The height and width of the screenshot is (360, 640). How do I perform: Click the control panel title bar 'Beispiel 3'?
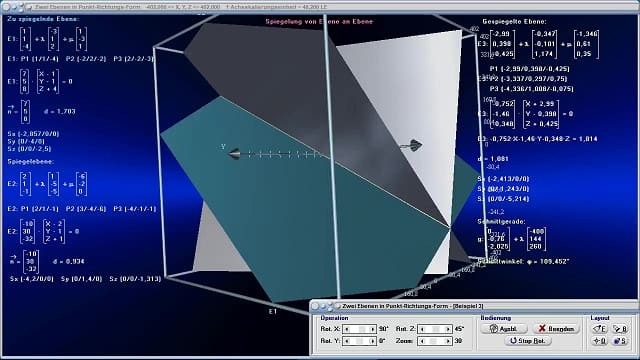click(473, 306)
